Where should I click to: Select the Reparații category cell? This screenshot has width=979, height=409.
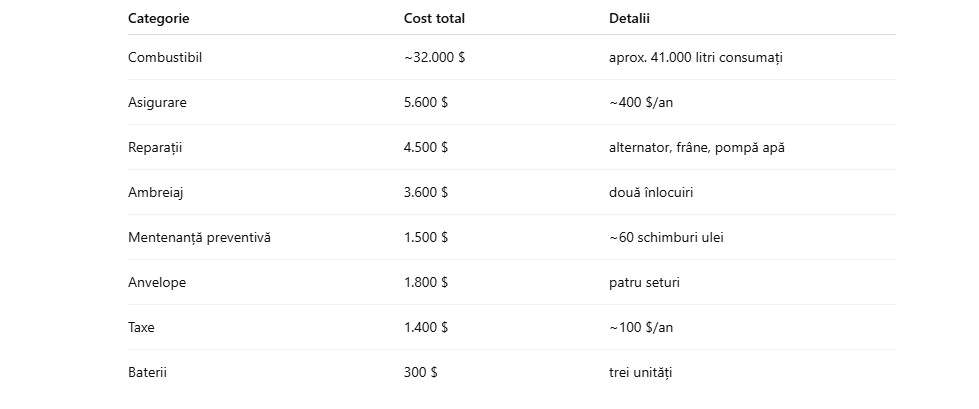[155, 148]
